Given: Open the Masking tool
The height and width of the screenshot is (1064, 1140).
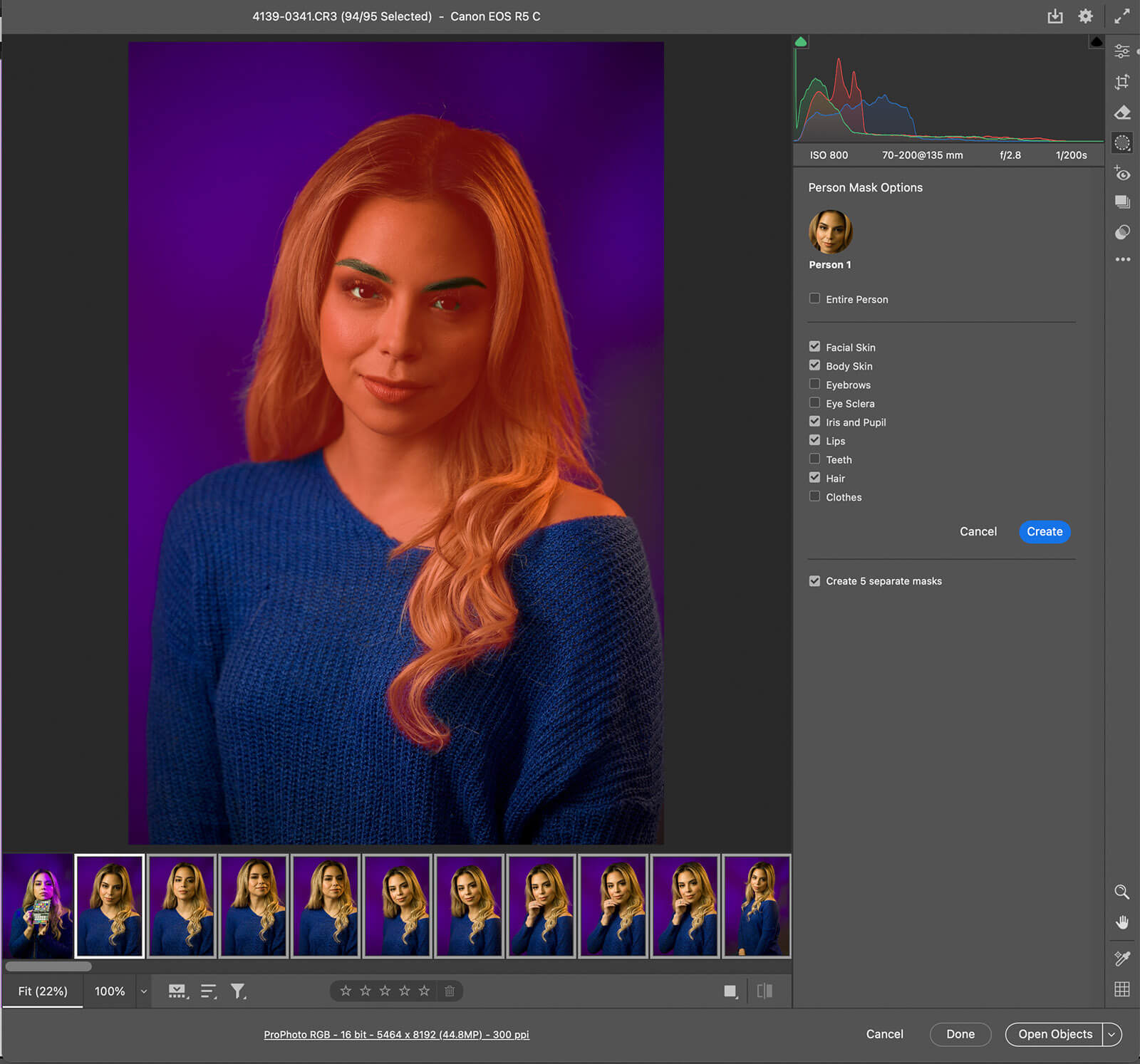Looking at the screenshot, I should 1122,143.
